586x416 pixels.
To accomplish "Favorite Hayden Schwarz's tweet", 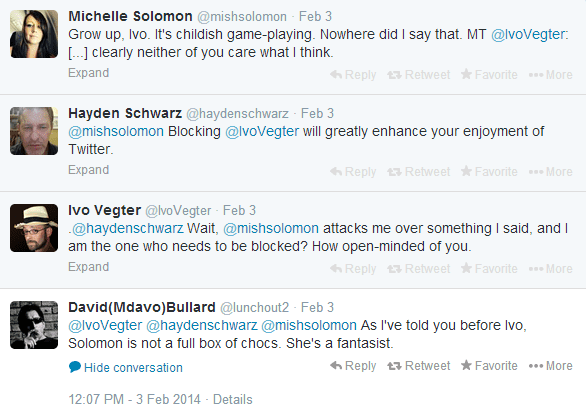I will tap(489, 172).
